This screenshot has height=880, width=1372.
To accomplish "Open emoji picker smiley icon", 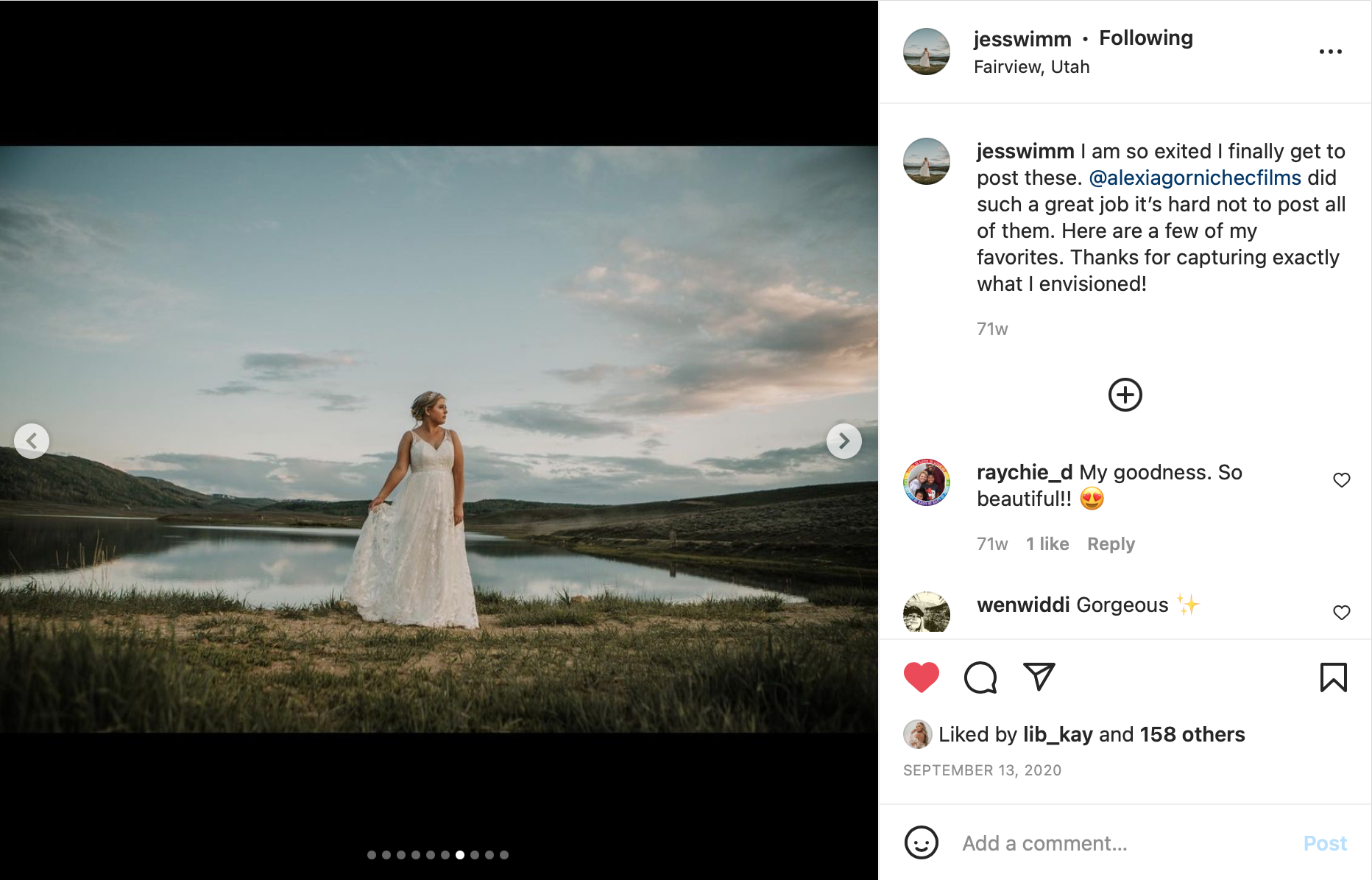I will pos(922,842).
